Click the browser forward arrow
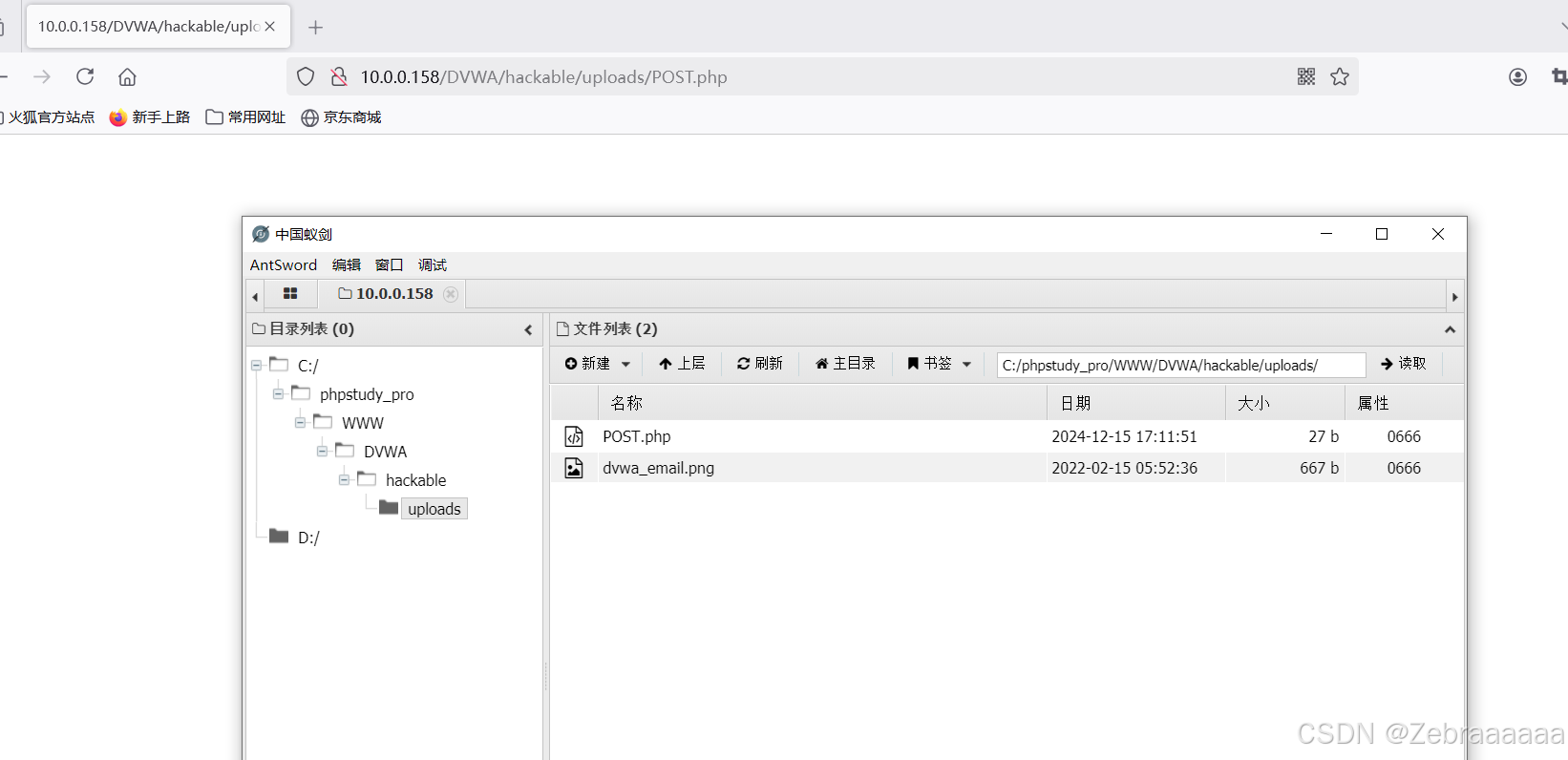 click(42, 76)
